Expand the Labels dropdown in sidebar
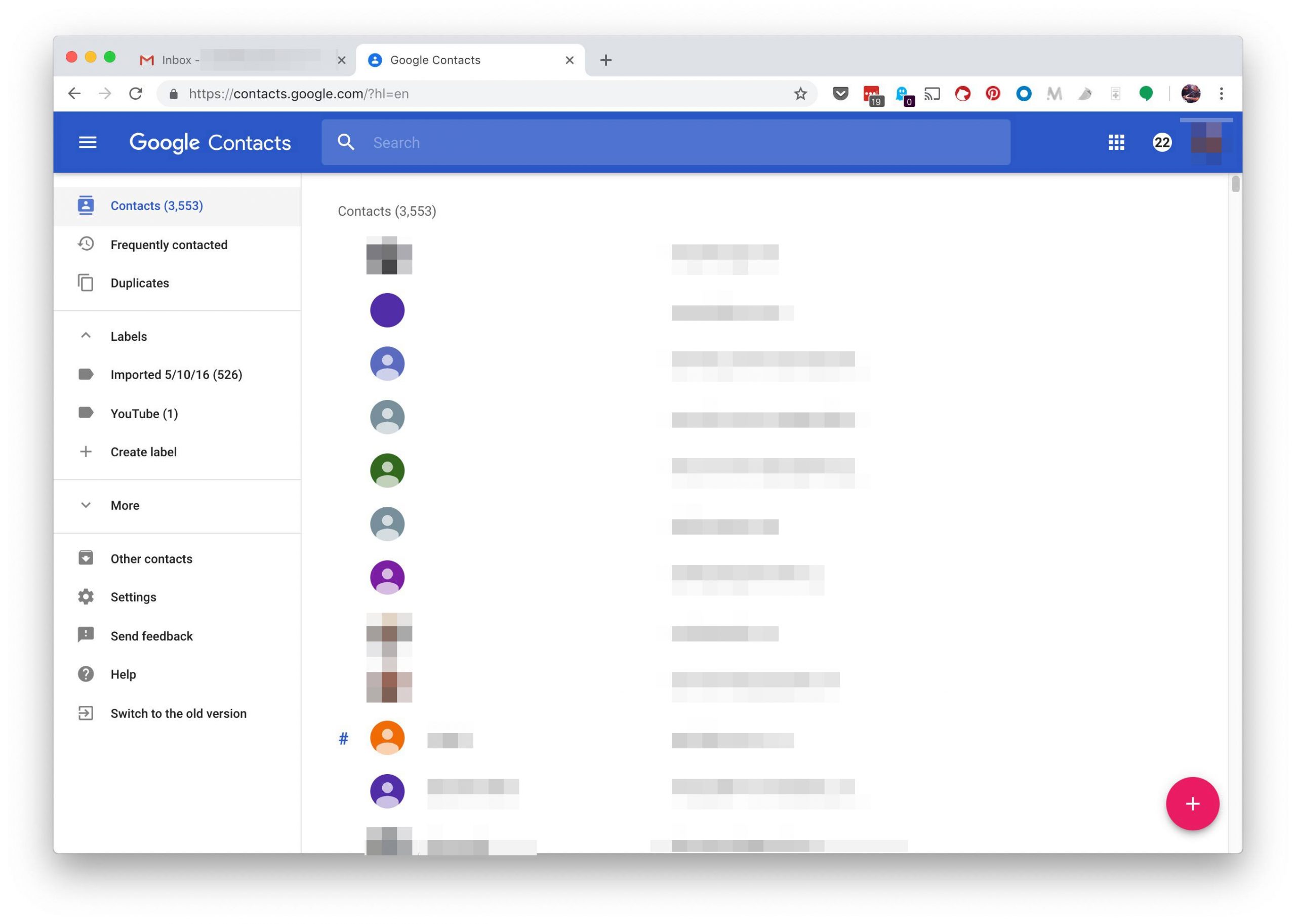 tap(86, 335)
